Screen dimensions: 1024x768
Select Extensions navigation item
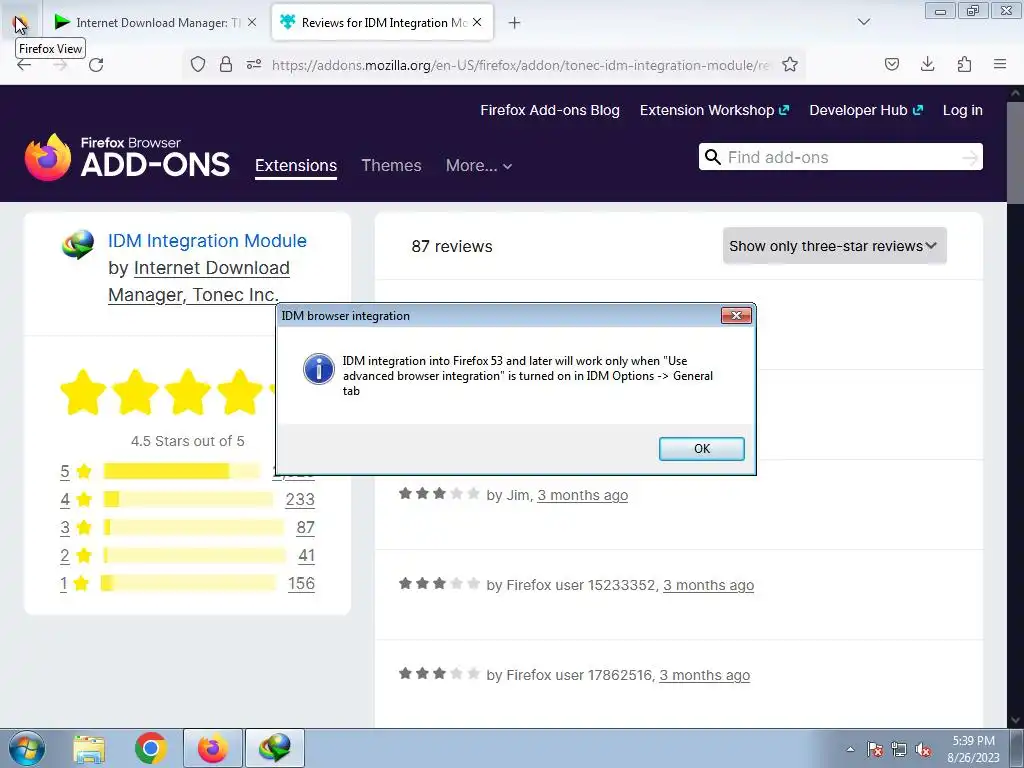point(296,166)
